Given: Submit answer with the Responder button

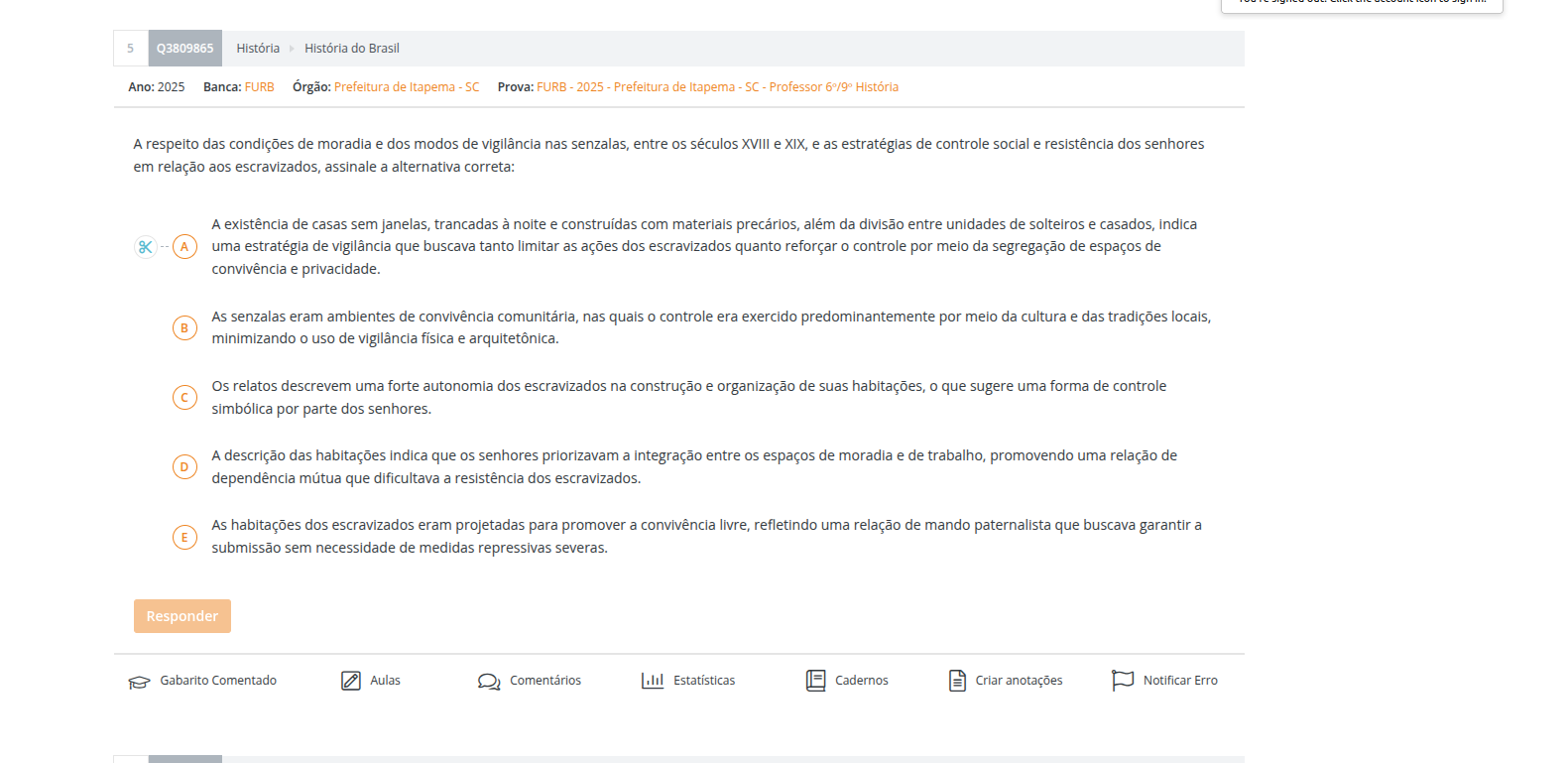Looking at the screenshot, I should 182,616.
